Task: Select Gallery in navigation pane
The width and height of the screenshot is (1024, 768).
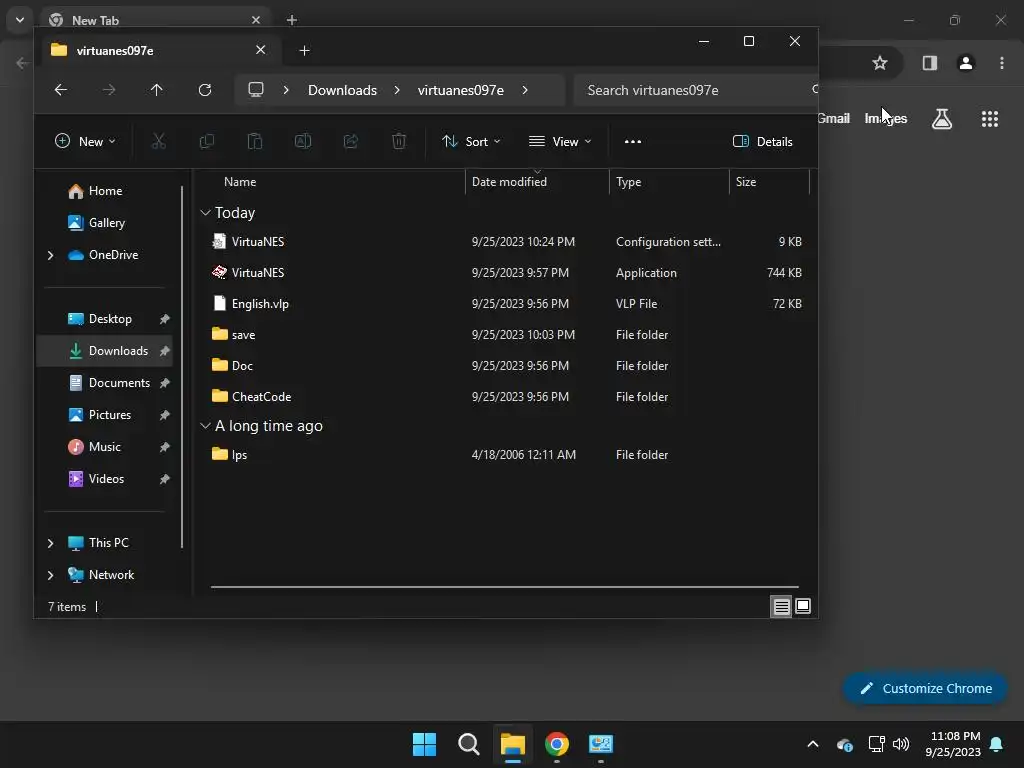Action: [x=104, y=223]
